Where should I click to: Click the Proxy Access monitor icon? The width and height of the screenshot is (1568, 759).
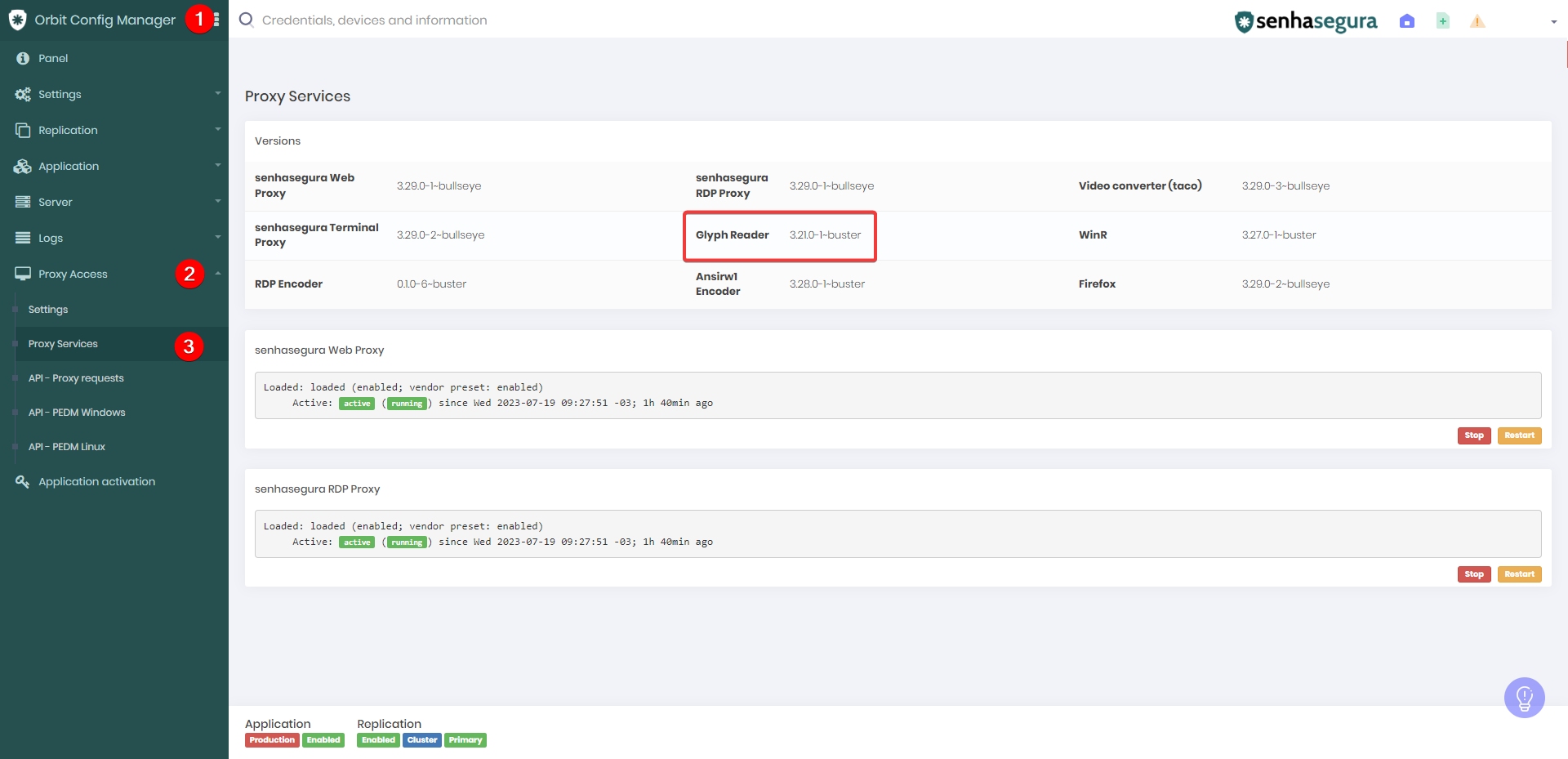[x=23, y=274]
